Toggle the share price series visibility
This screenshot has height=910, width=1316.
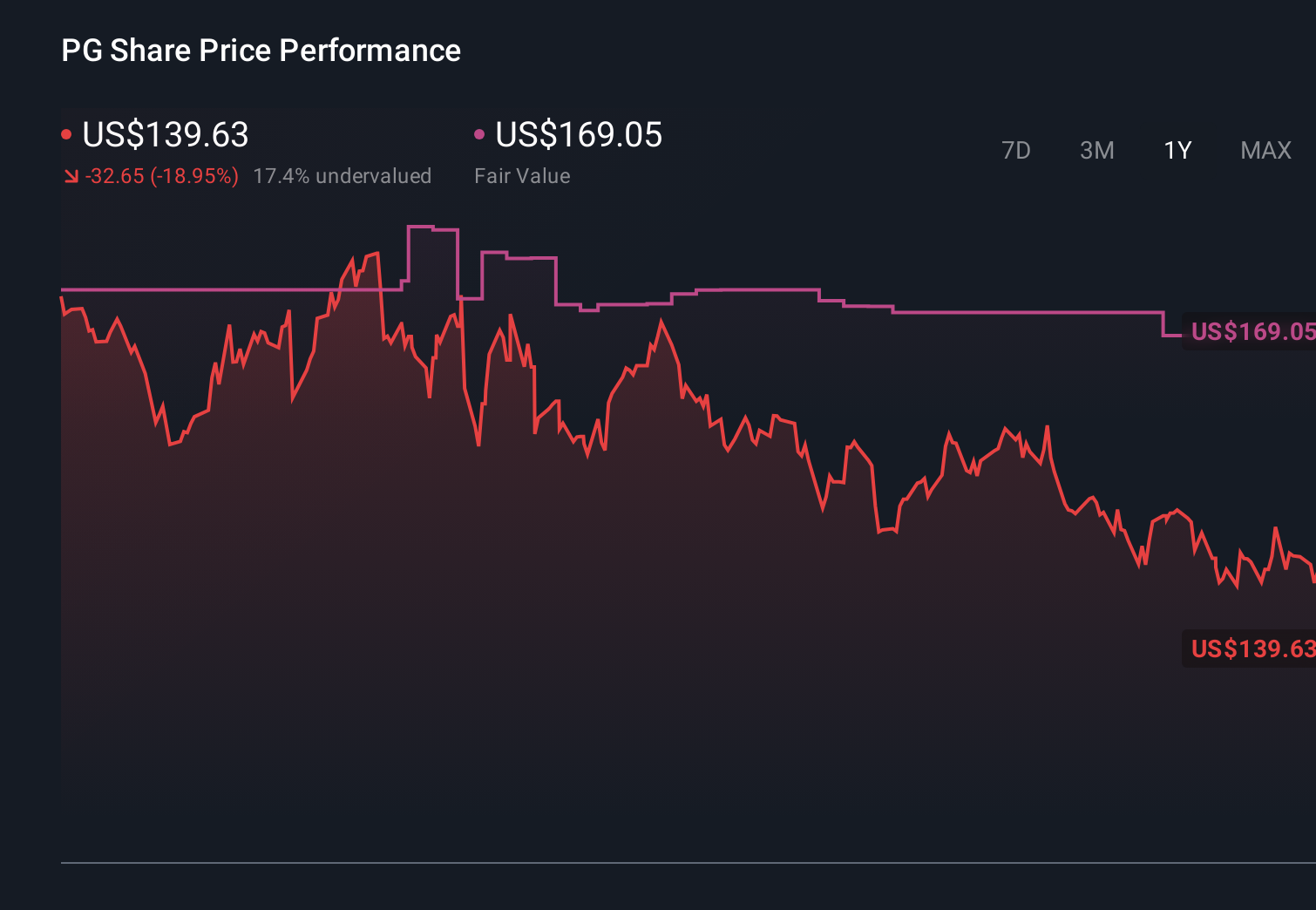pyautogui.click(x=67, y=133)
